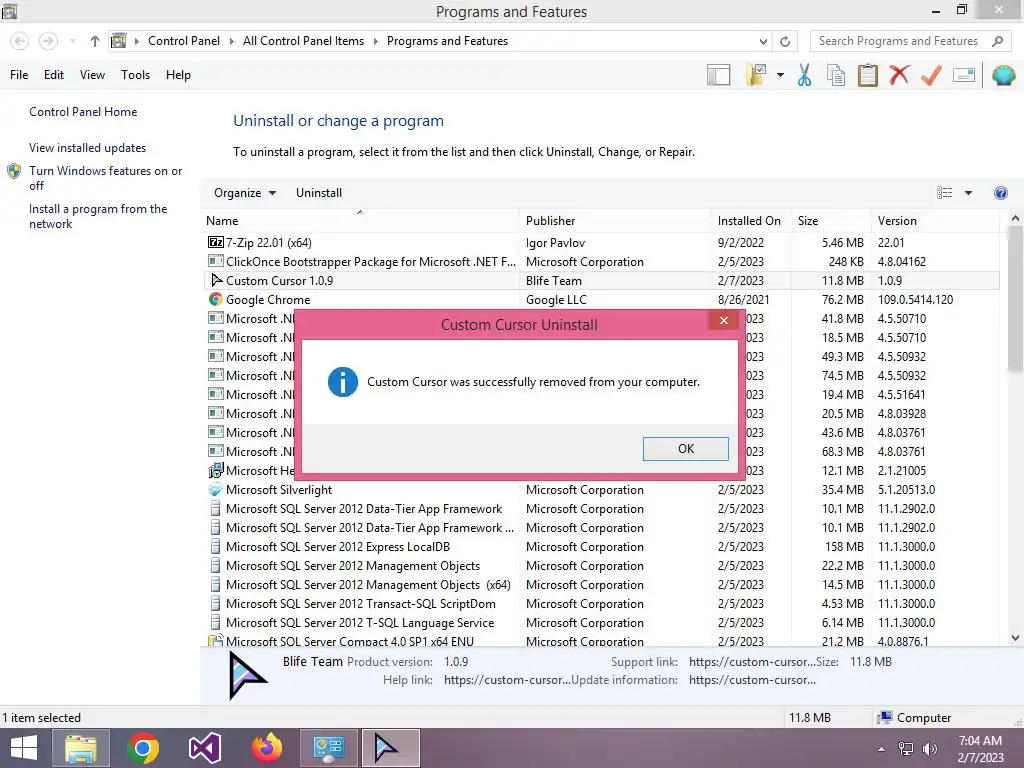
Task: Switch to Control Panel taskbar icon
Action: point(328,748)
